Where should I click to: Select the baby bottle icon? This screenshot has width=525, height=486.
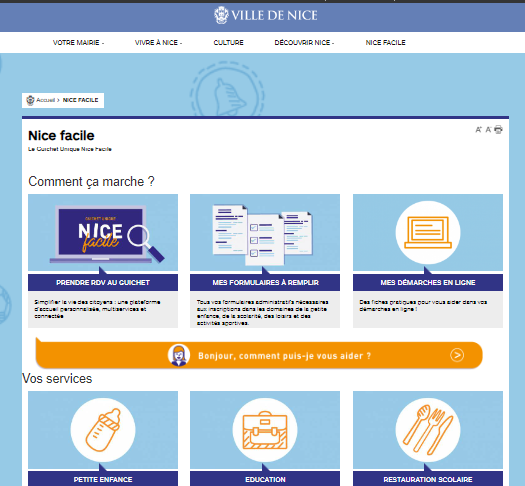pos(103,430)
